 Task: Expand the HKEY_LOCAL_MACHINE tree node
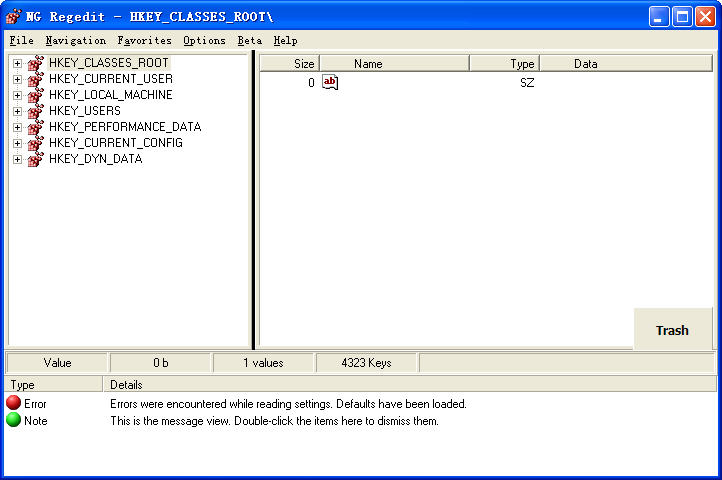click(17, 95)
